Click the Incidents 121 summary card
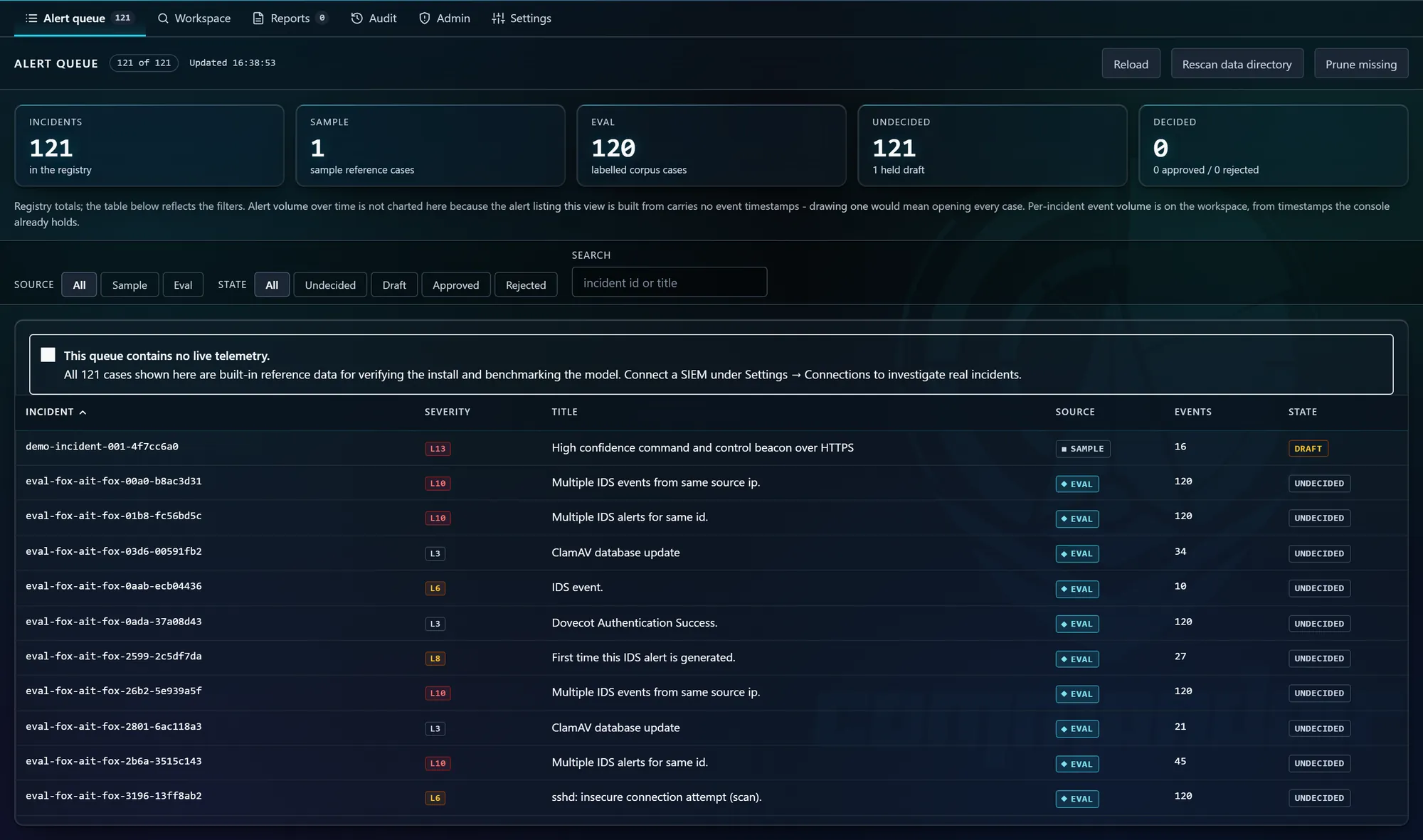Screen dimensions: 1423x840 pos(149,146)
